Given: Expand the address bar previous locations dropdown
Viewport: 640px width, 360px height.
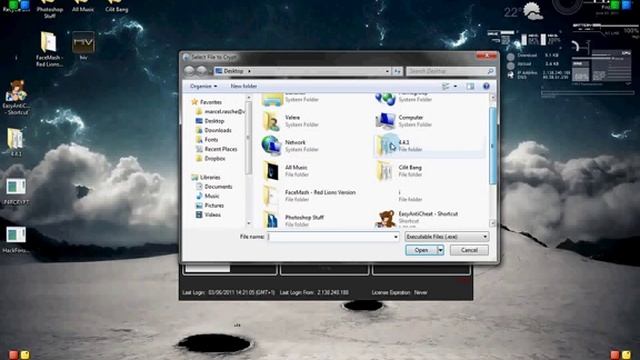Looking at the screenshot, I should 387,71.
